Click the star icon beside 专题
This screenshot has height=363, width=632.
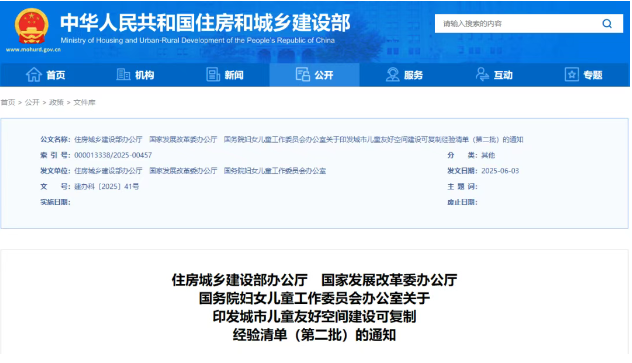572,75
